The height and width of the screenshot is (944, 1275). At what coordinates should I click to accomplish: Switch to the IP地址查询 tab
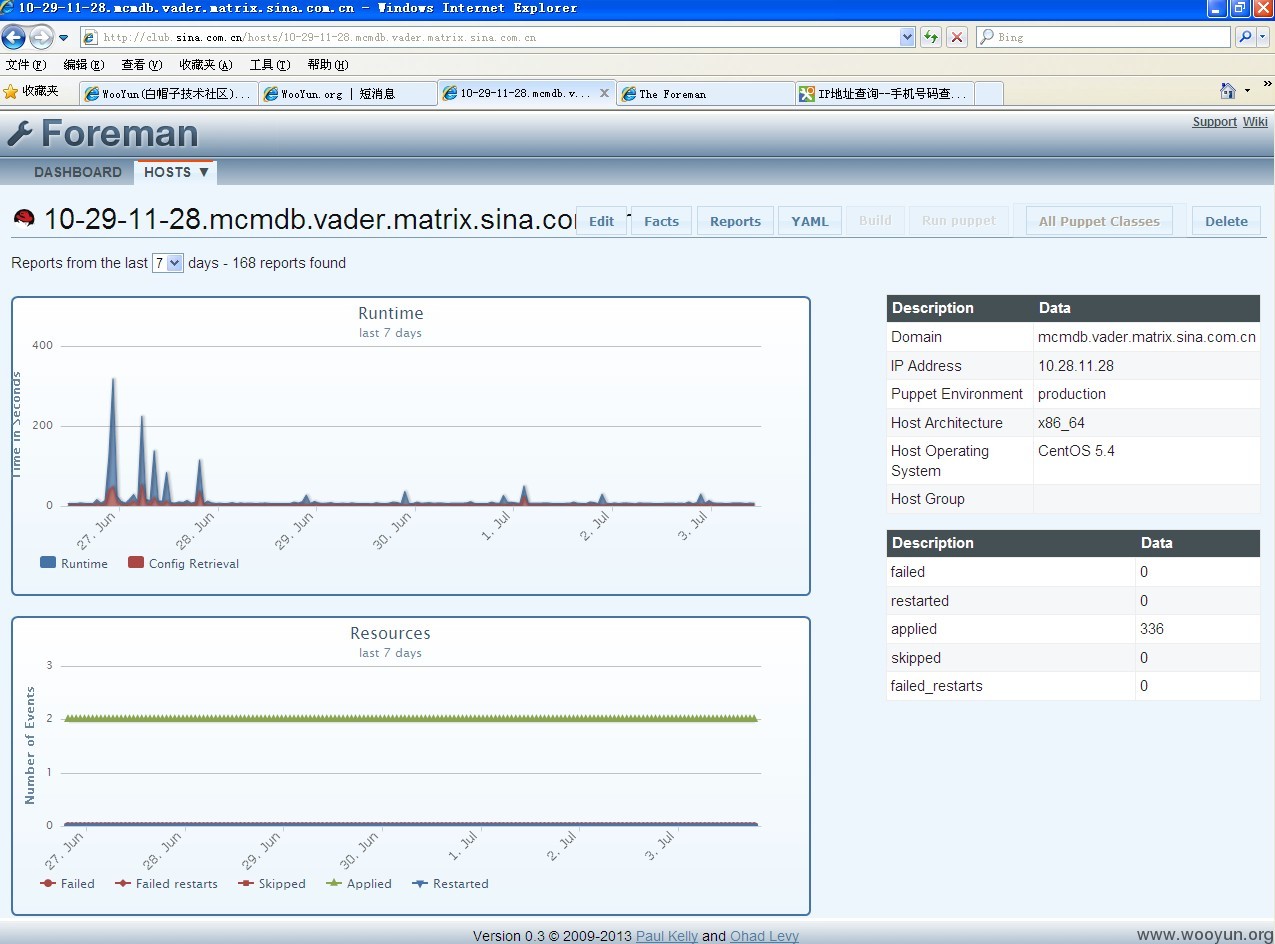[884, 94]
